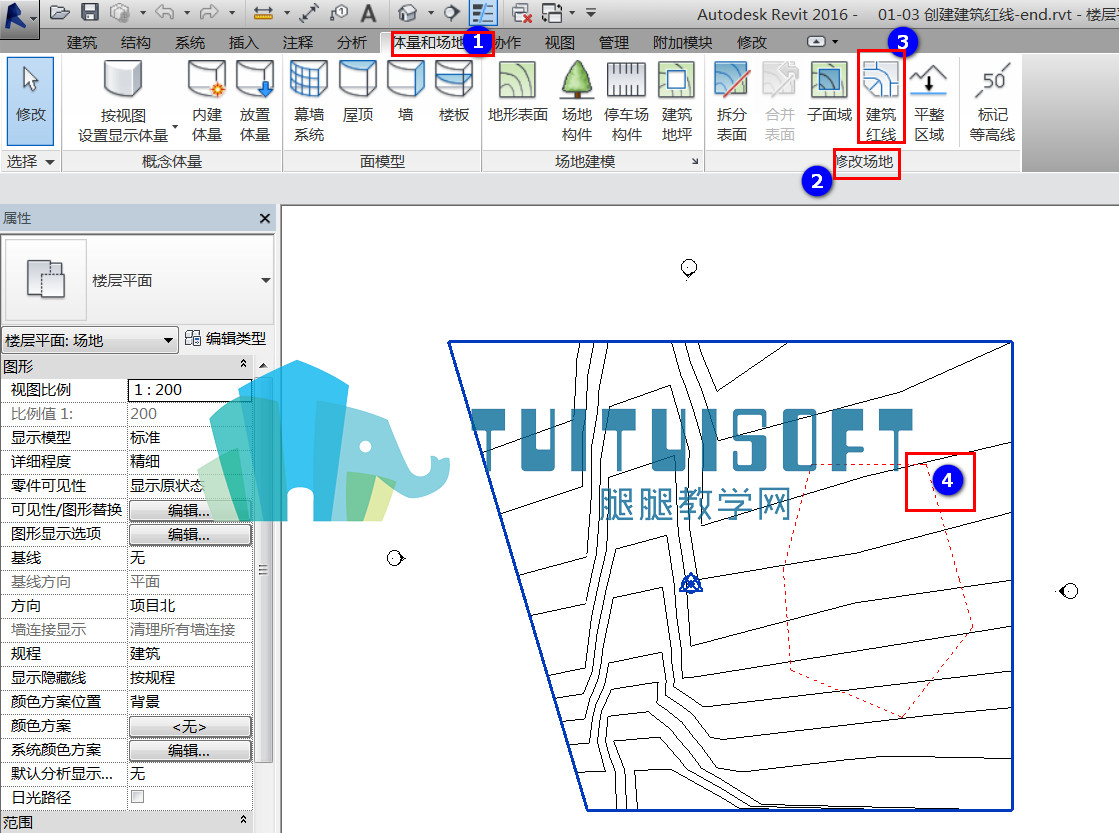This screenshot has height=833, width=1119.
Task: Click the properties panel vertical scrollbar
Action: 263,570
